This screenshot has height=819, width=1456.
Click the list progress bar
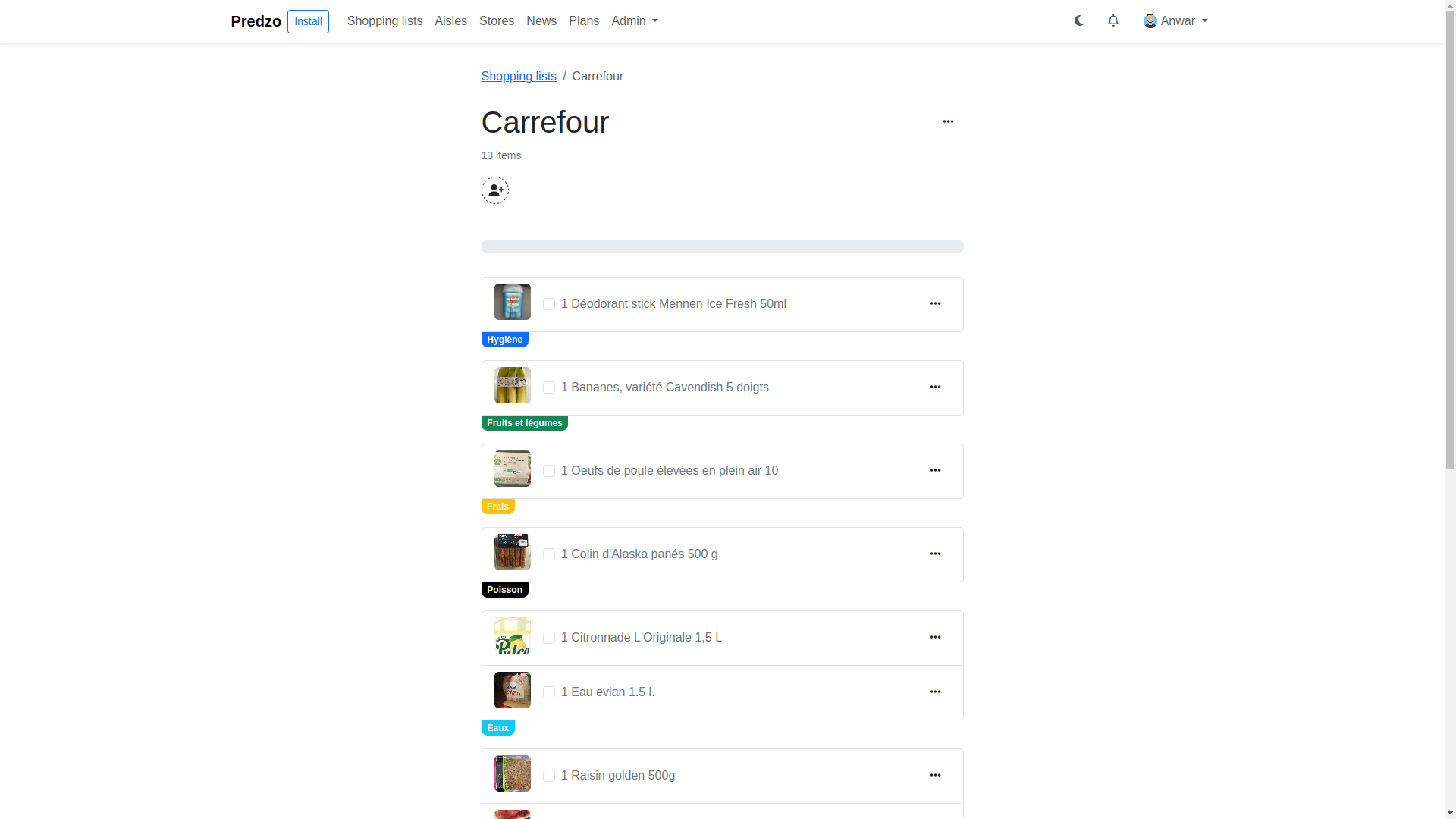click(722, 246)
